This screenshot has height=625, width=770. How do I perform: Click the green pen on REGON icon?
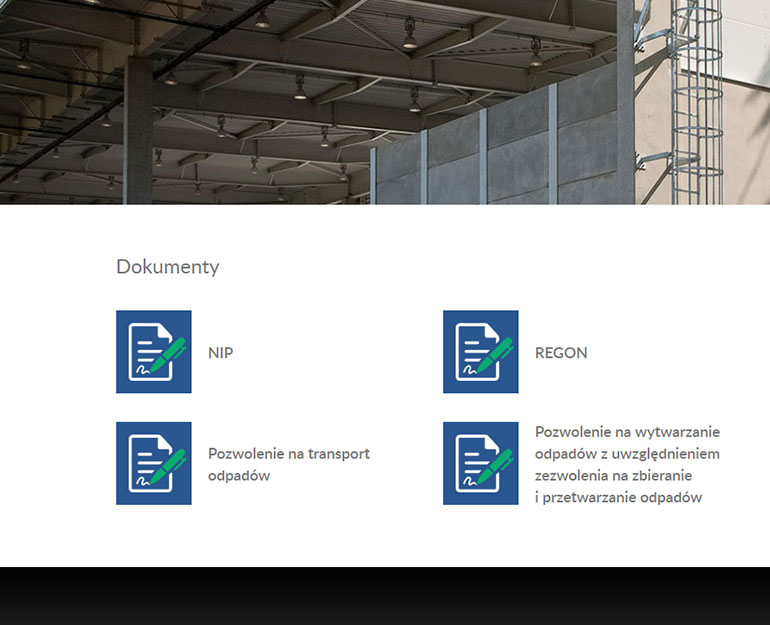point(495,354)
